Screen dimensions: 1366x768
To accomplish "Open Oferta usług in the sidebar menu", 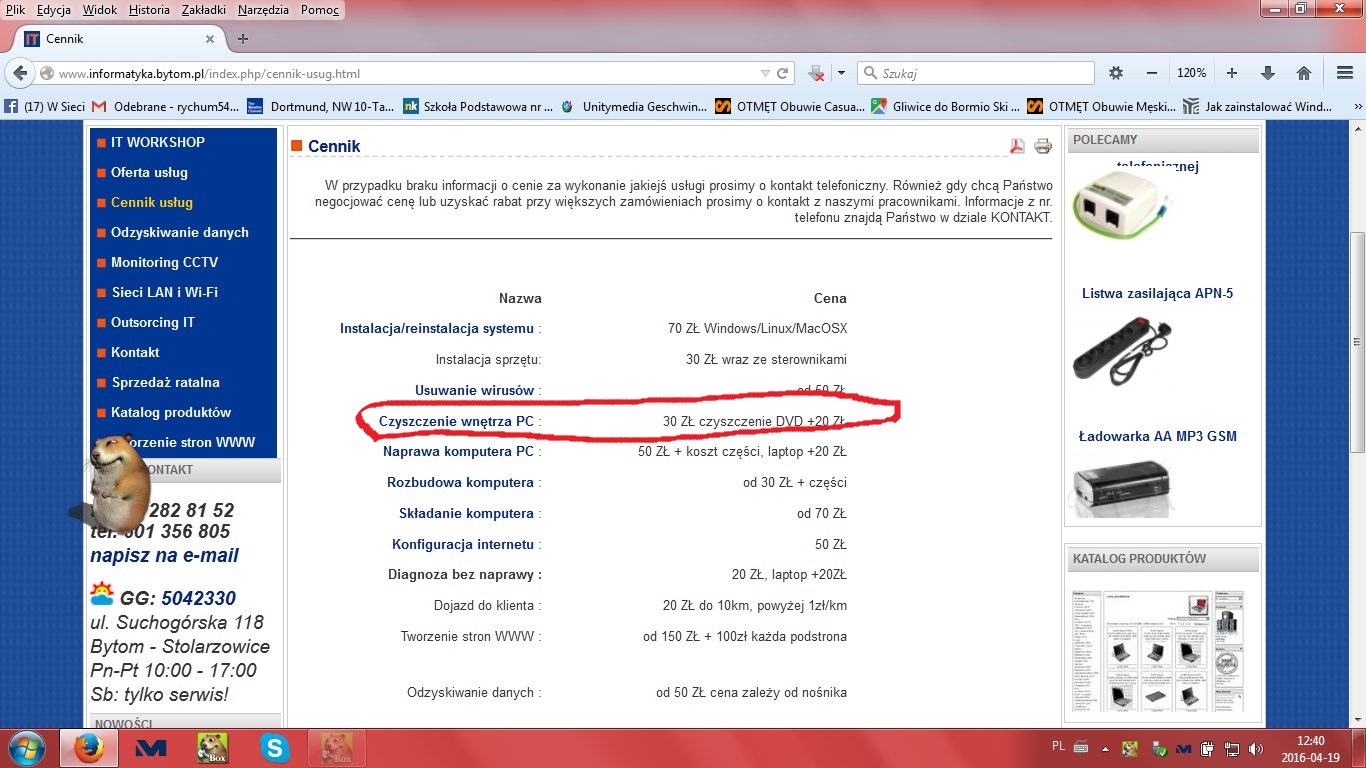I will [149, 172].
